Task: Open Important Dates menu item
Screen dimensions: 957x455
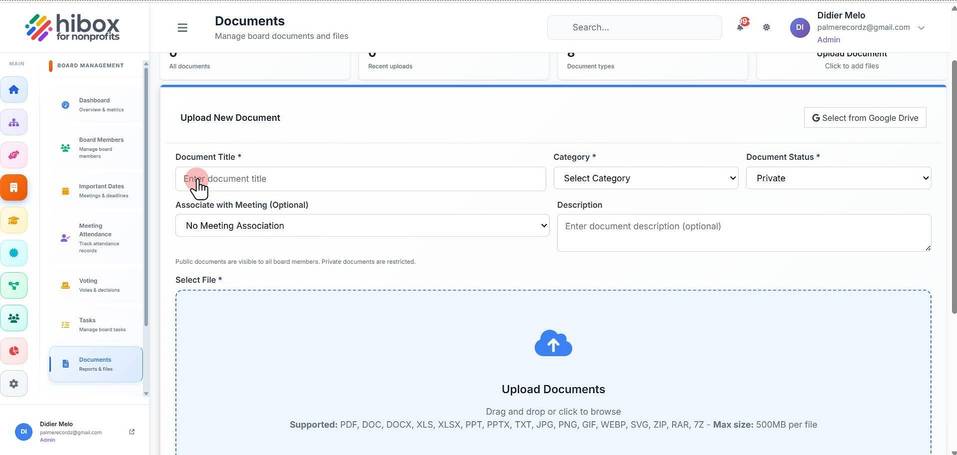Action: tap(95, 191)
